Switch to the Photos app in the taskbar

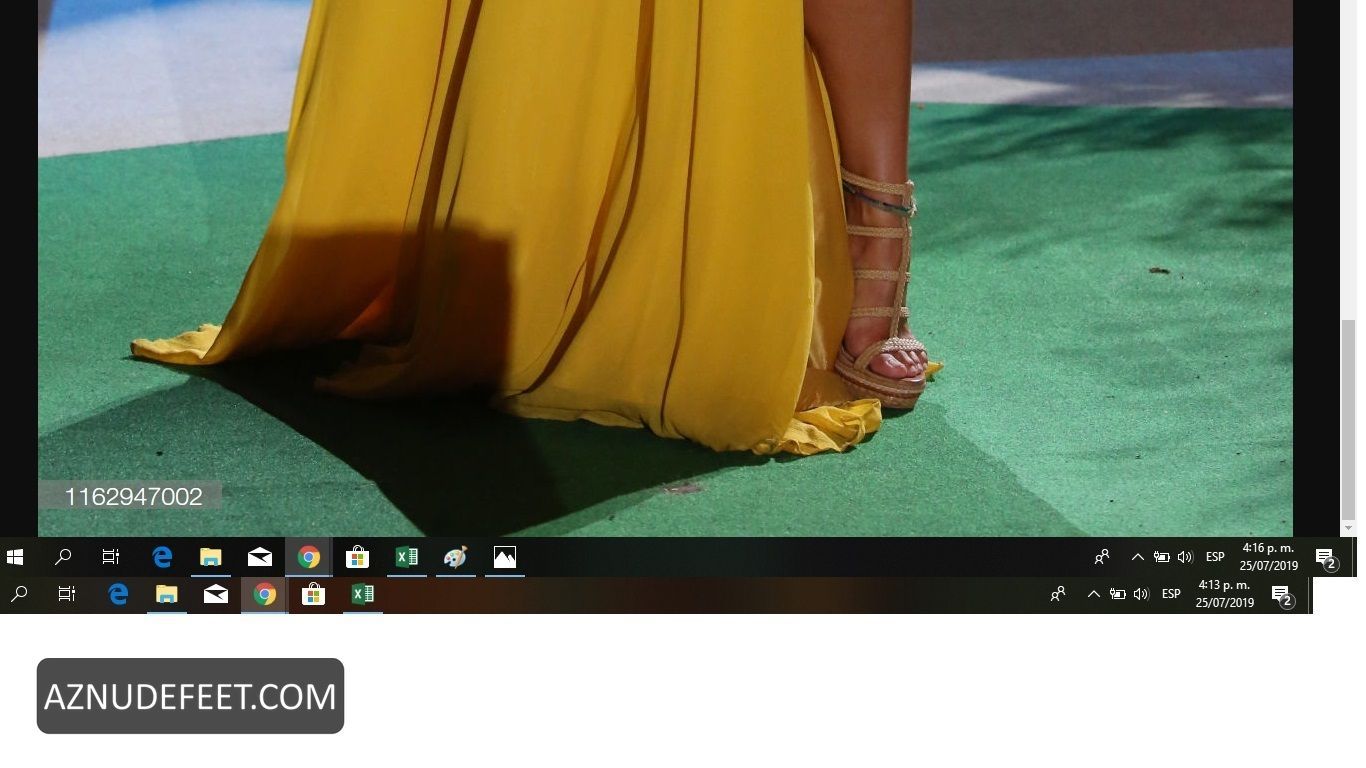tap(505, 557)
